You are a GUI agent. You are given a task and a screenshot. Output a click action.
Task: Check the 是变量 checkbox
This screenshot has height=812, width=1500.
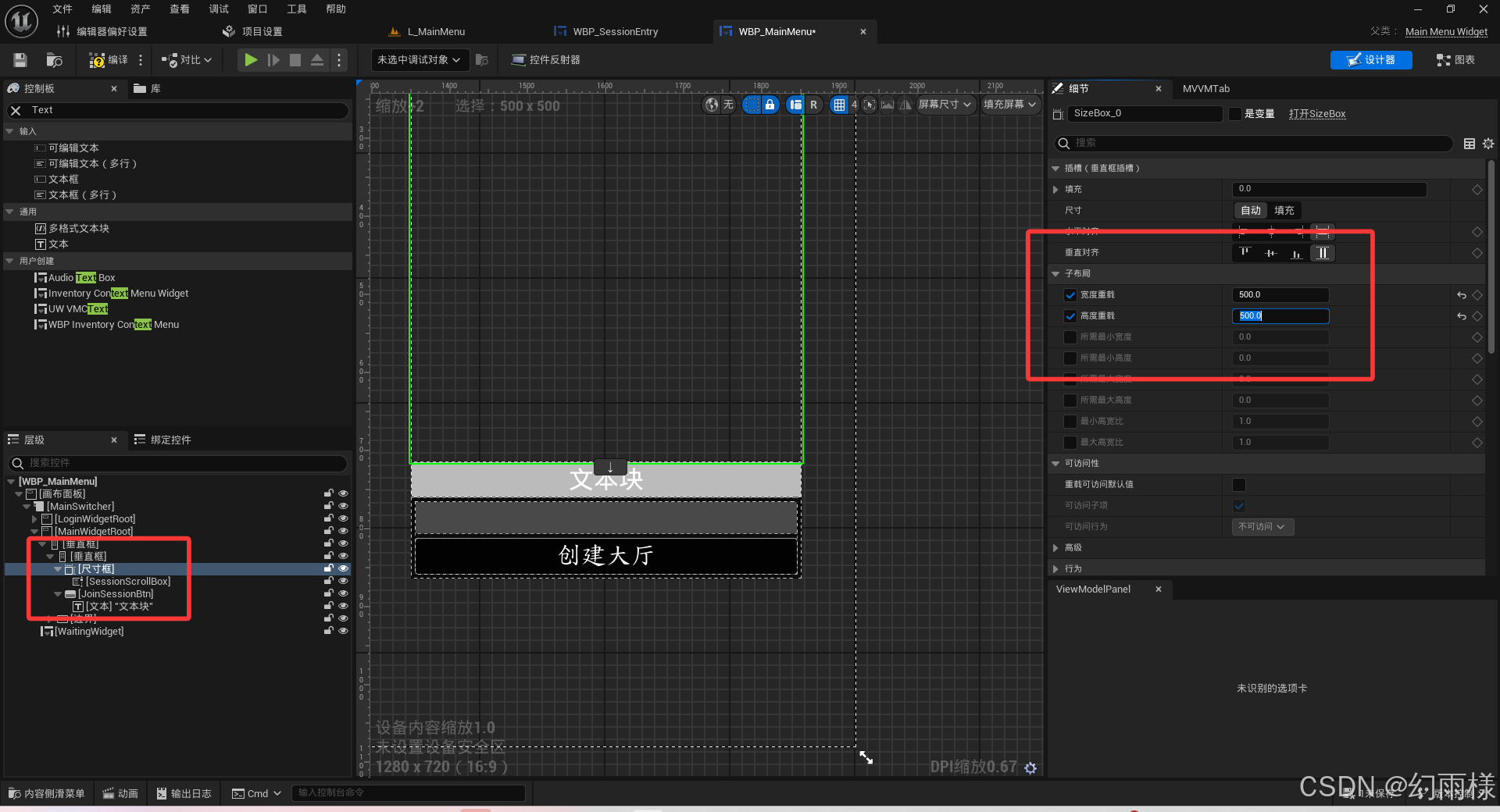[1235, 114]
